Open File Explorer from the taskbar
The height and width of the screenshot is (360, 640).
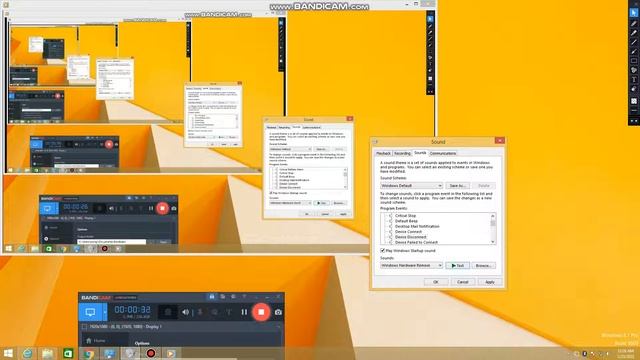point(48,353)
